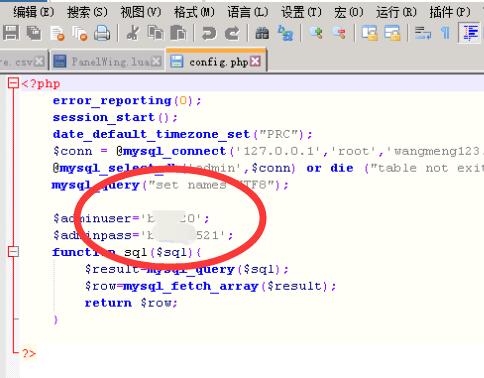484x378 pixels.
Task: Close the config.php tab
Action: [x=255, y=61]
